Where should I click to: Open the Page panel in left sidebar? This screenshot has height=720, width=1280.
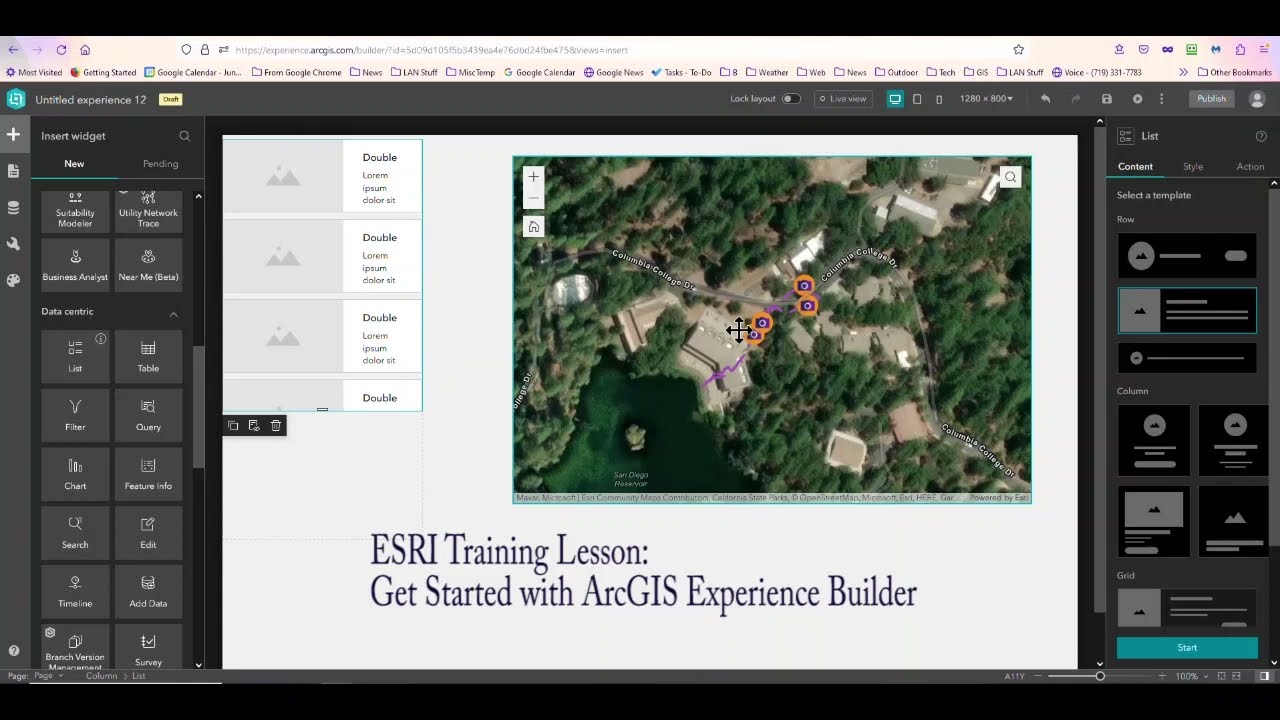pyautogui.click(x=13, y=171)
